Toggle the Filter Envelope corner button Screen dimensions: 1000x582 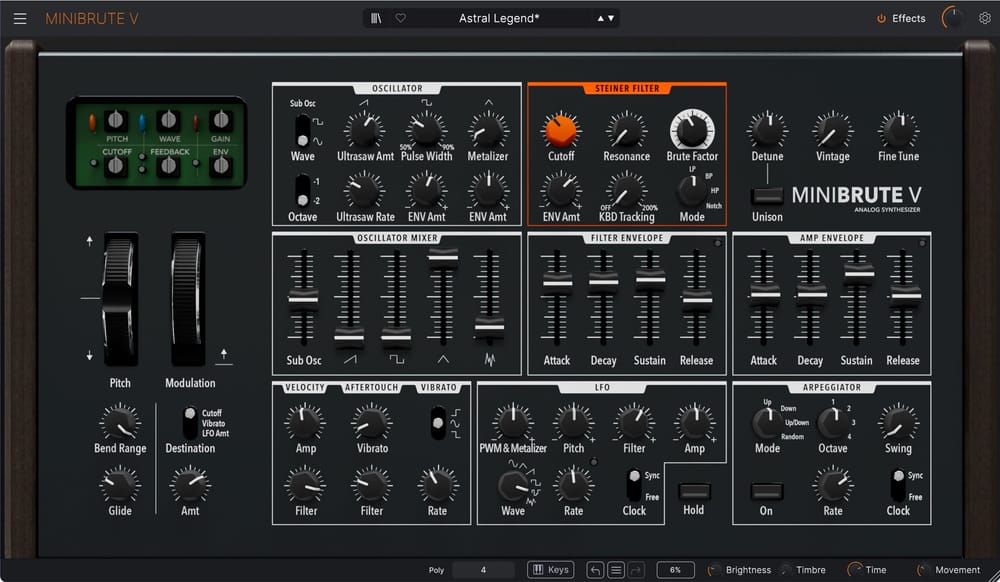pyautogui.click(x=717, y=243)
